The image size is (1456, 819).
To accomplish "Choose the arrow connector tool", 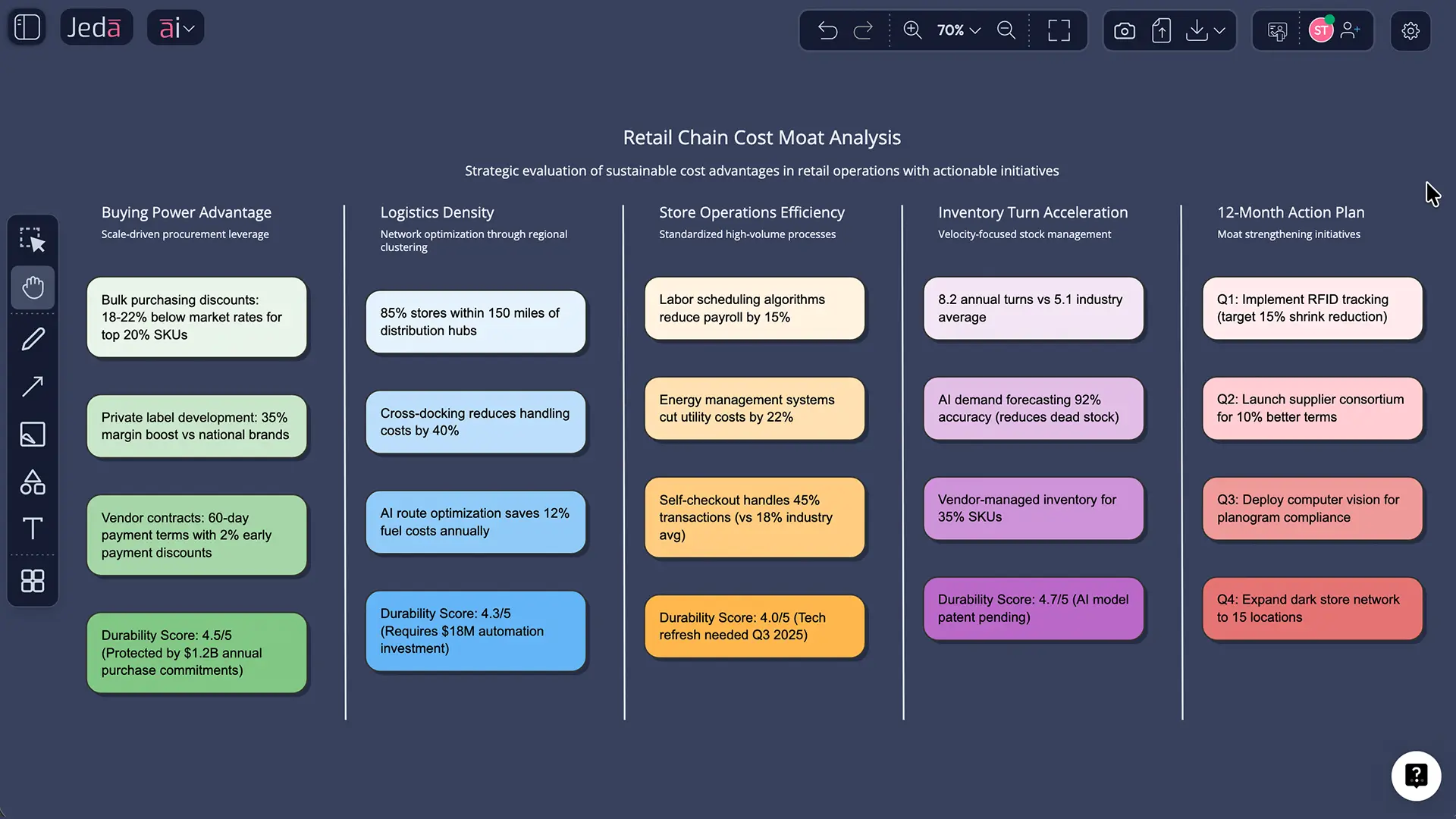I will (x=33, y=387).
